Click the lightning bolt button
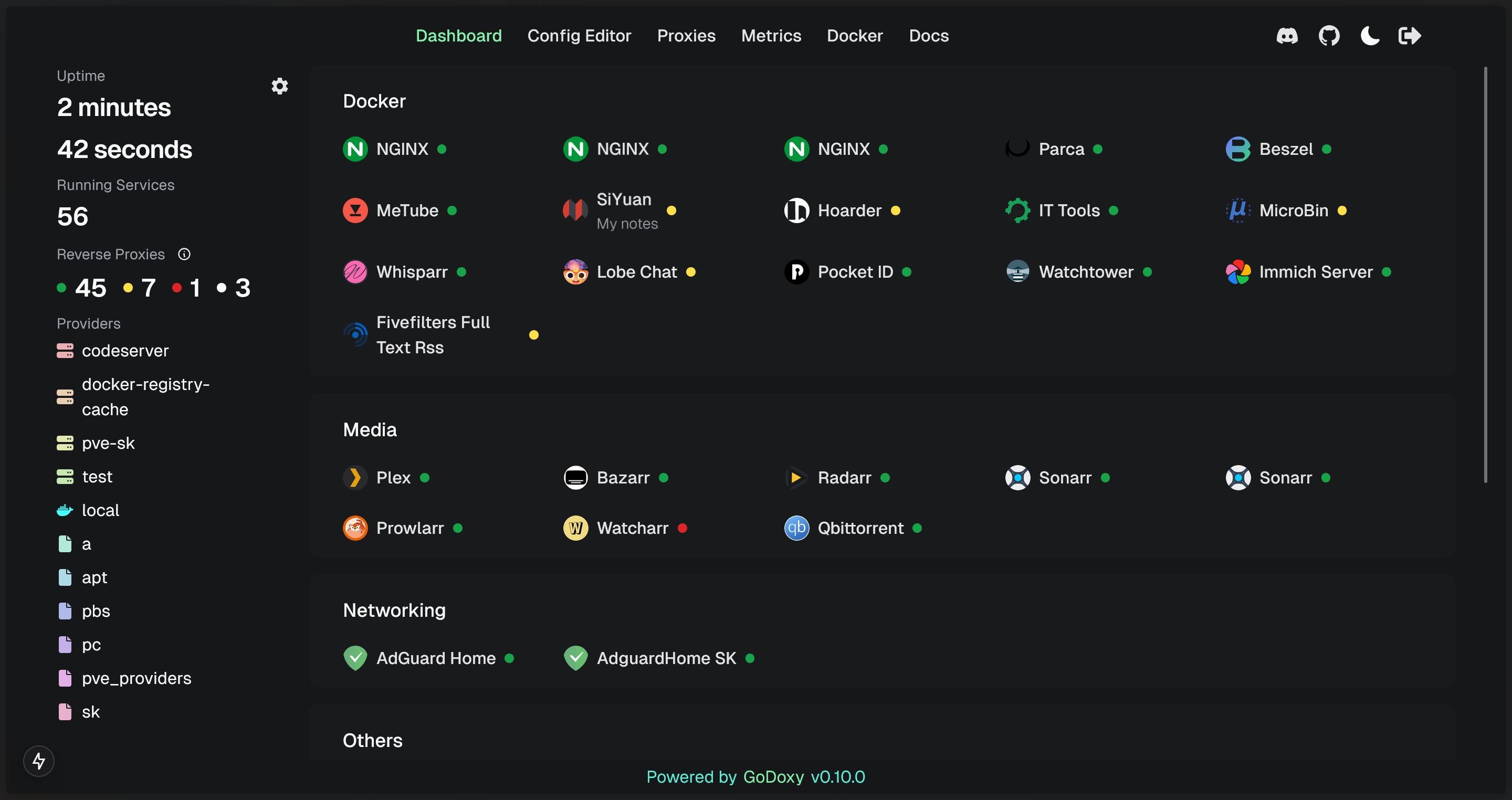 (x=39, y=761)
